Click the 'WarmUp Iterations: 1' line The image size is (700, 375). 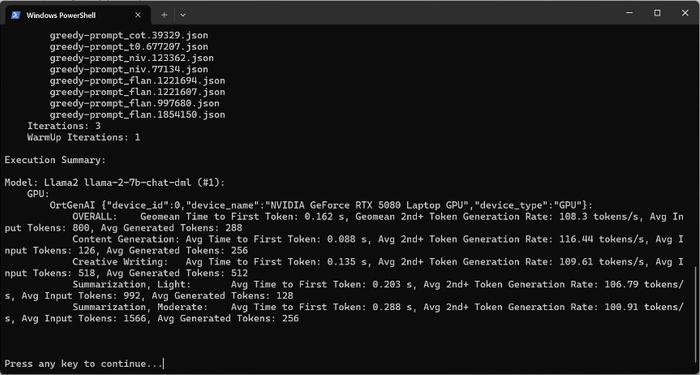click(83, 138)
